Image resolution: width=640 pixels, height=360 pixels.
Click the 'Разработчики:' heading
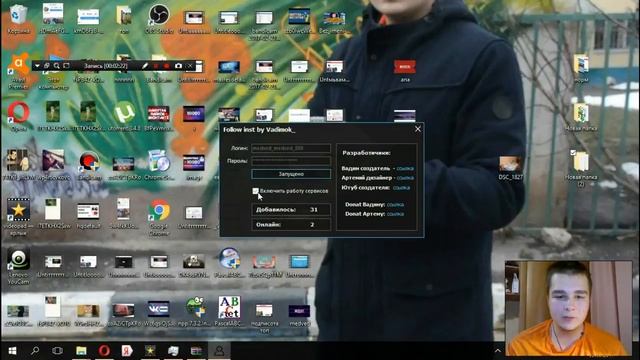[367, 153]
